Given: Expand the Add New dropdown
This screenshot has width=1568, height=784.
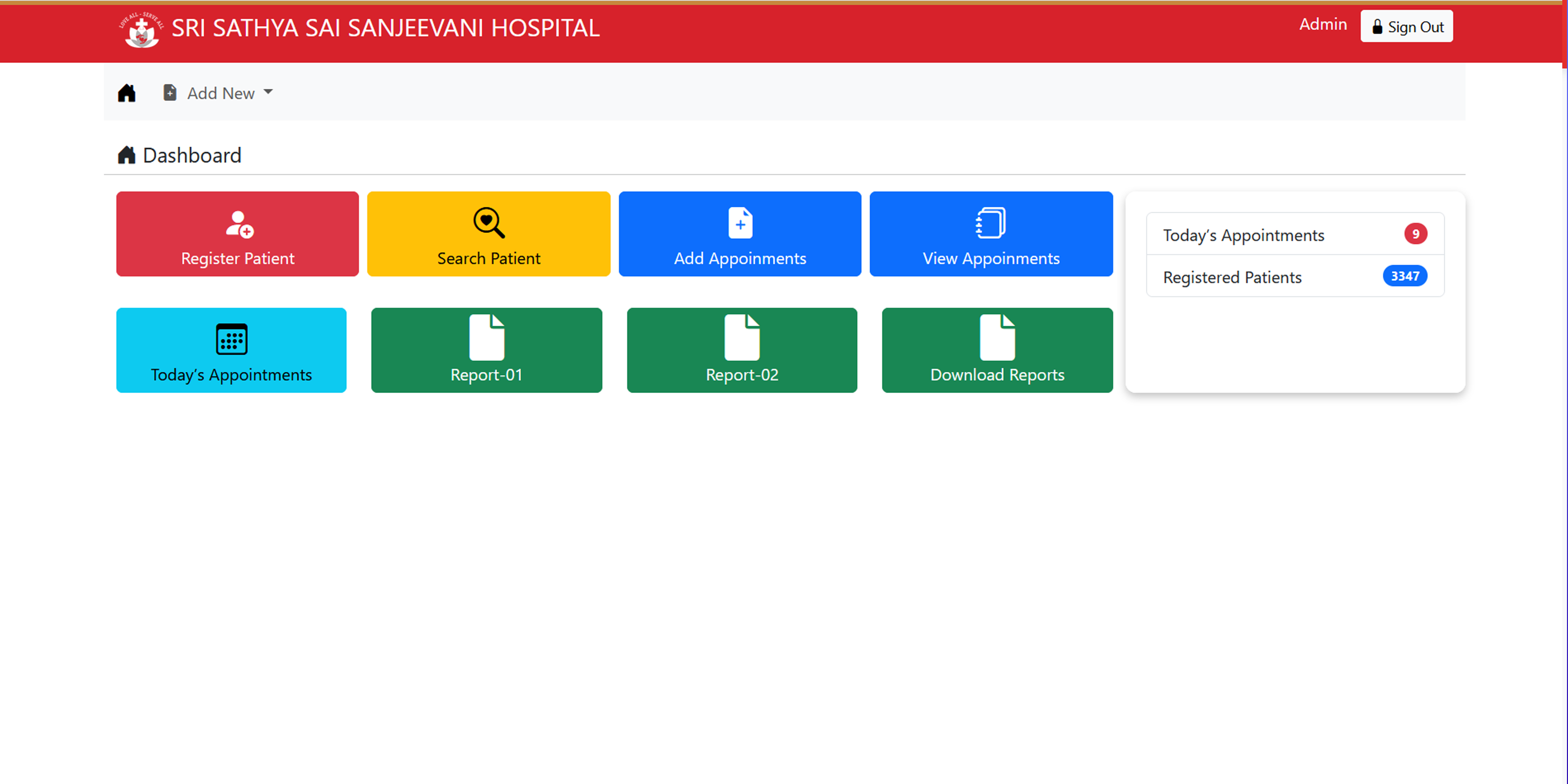Looking at the screenshot, I should [221, 93].
